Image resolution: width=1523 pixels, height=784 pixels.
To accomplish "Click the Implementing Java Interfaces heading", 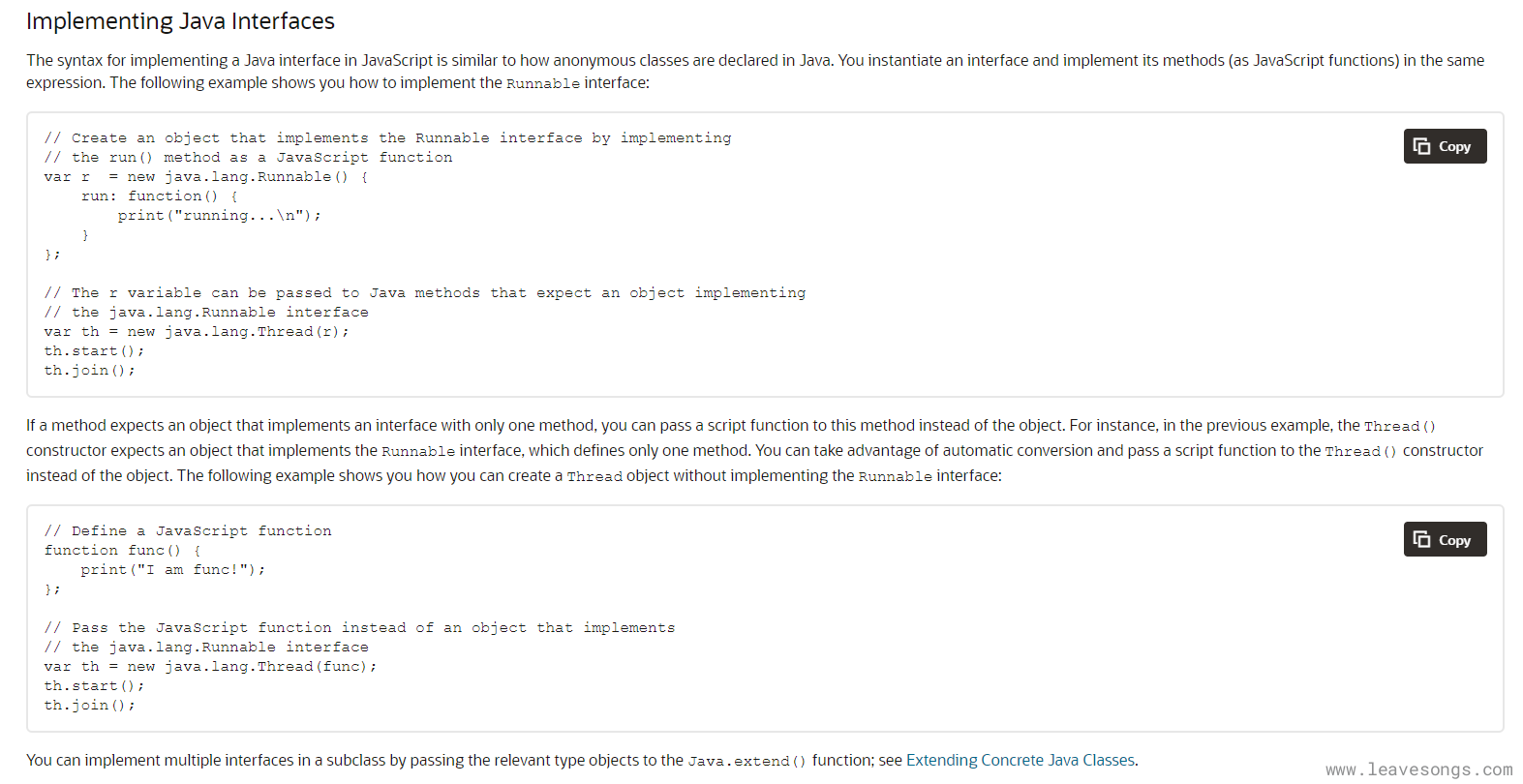I will click(180, 21).
